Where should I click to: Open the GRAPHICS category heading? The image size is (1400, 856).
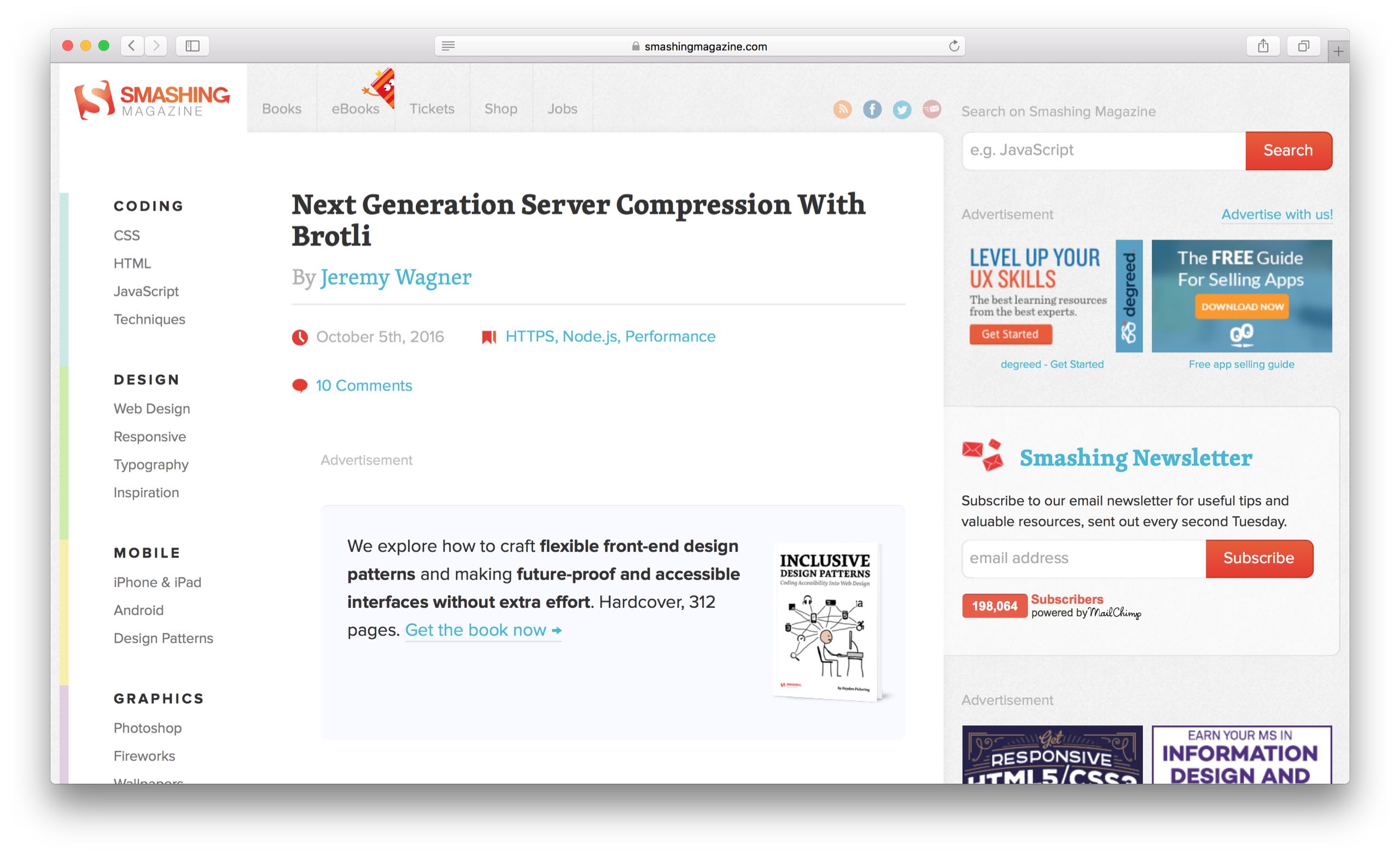click(x=159, y=698)
